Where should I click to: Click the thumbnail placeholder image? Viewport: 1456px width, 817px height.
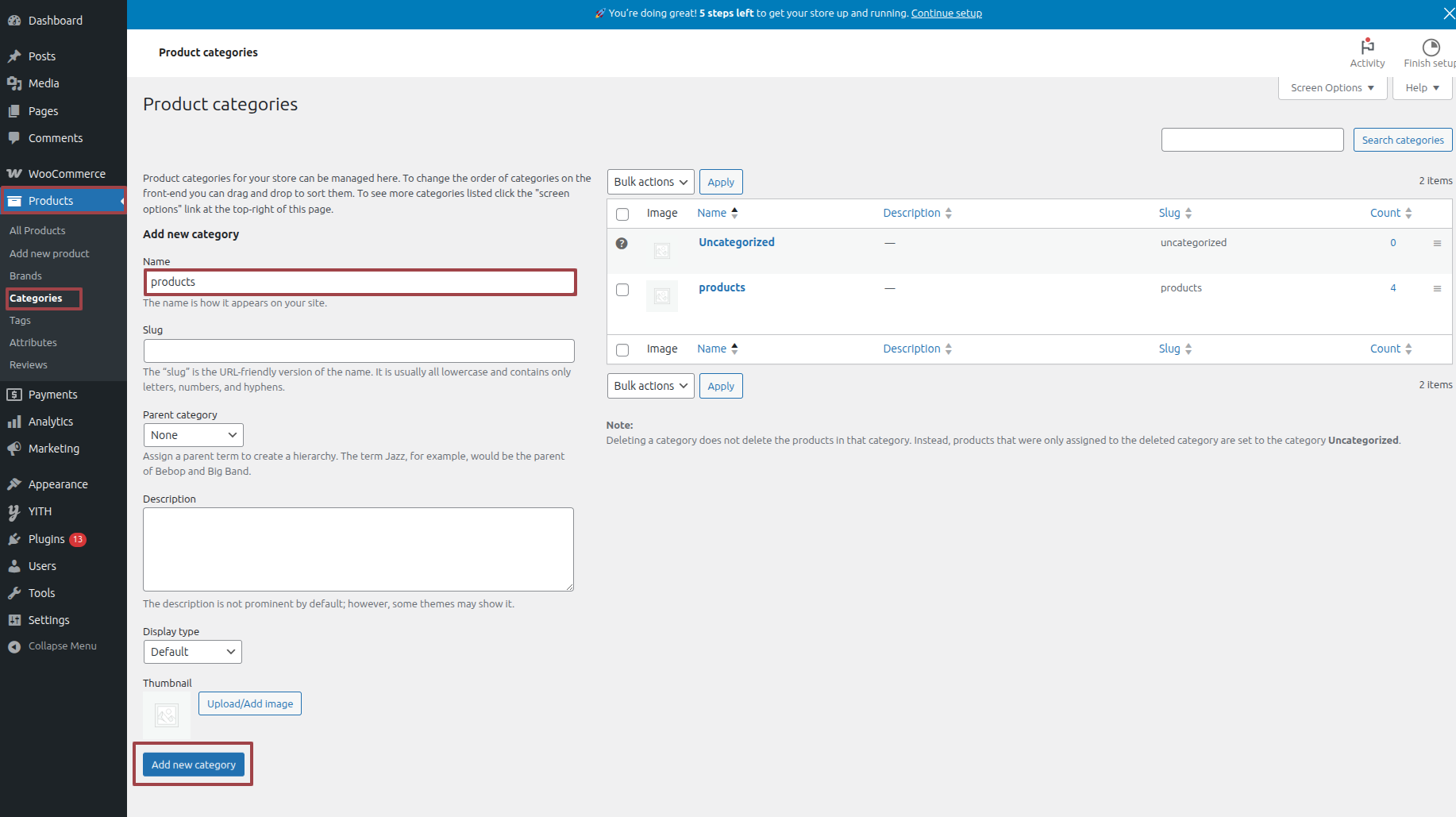pos(167,715)
